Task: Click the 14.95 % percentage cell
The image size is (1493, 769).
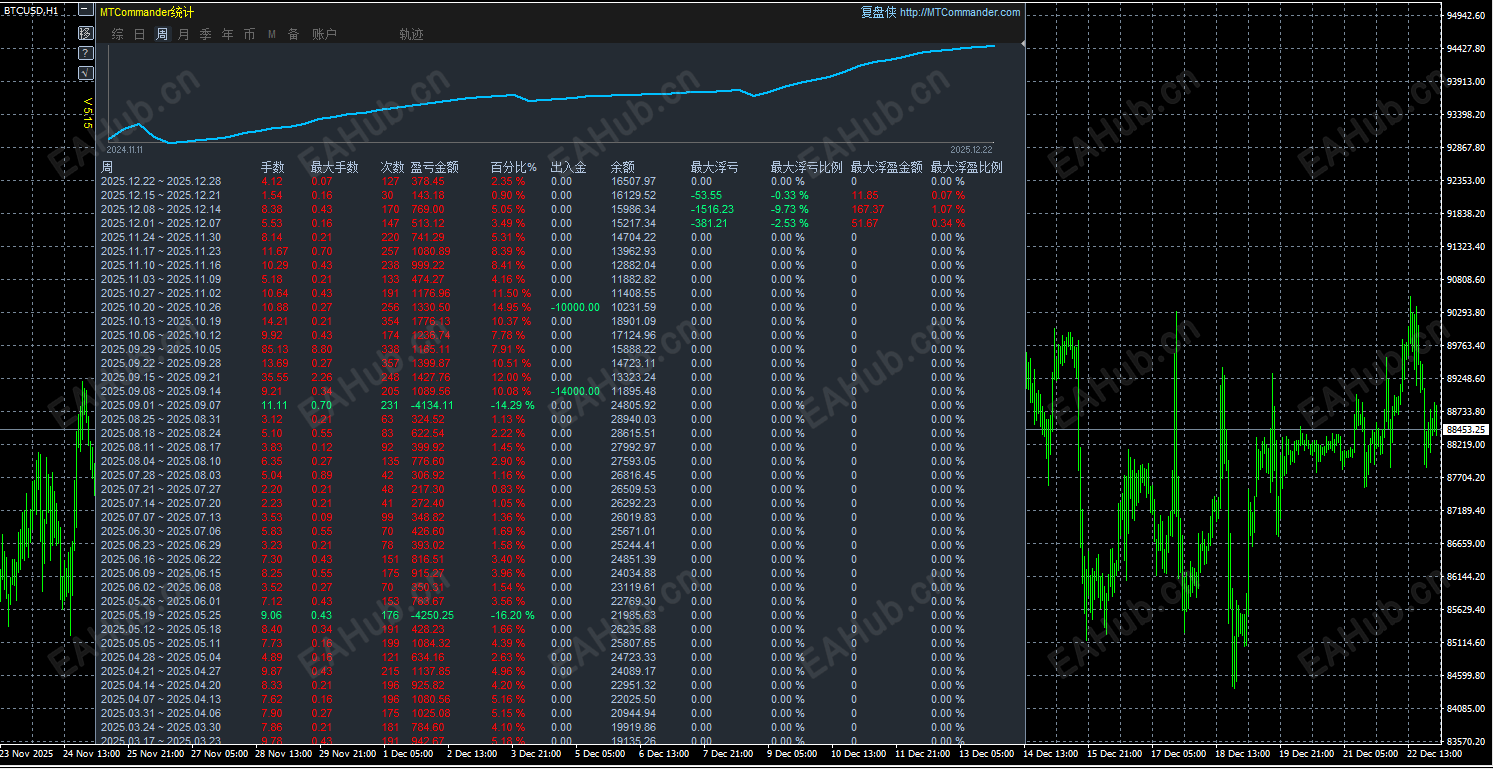Action: [513, 307]
